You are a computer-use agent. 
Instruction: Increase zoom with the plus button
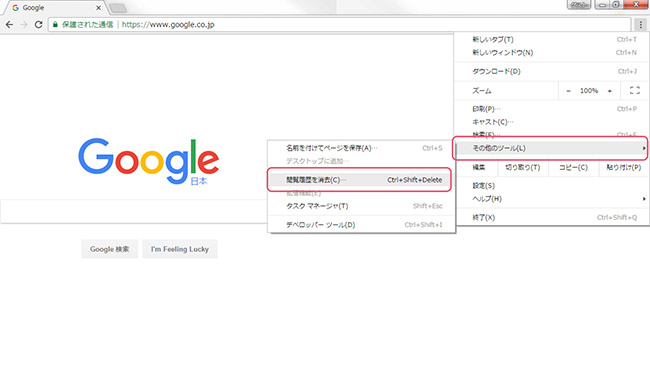(610, 91)
